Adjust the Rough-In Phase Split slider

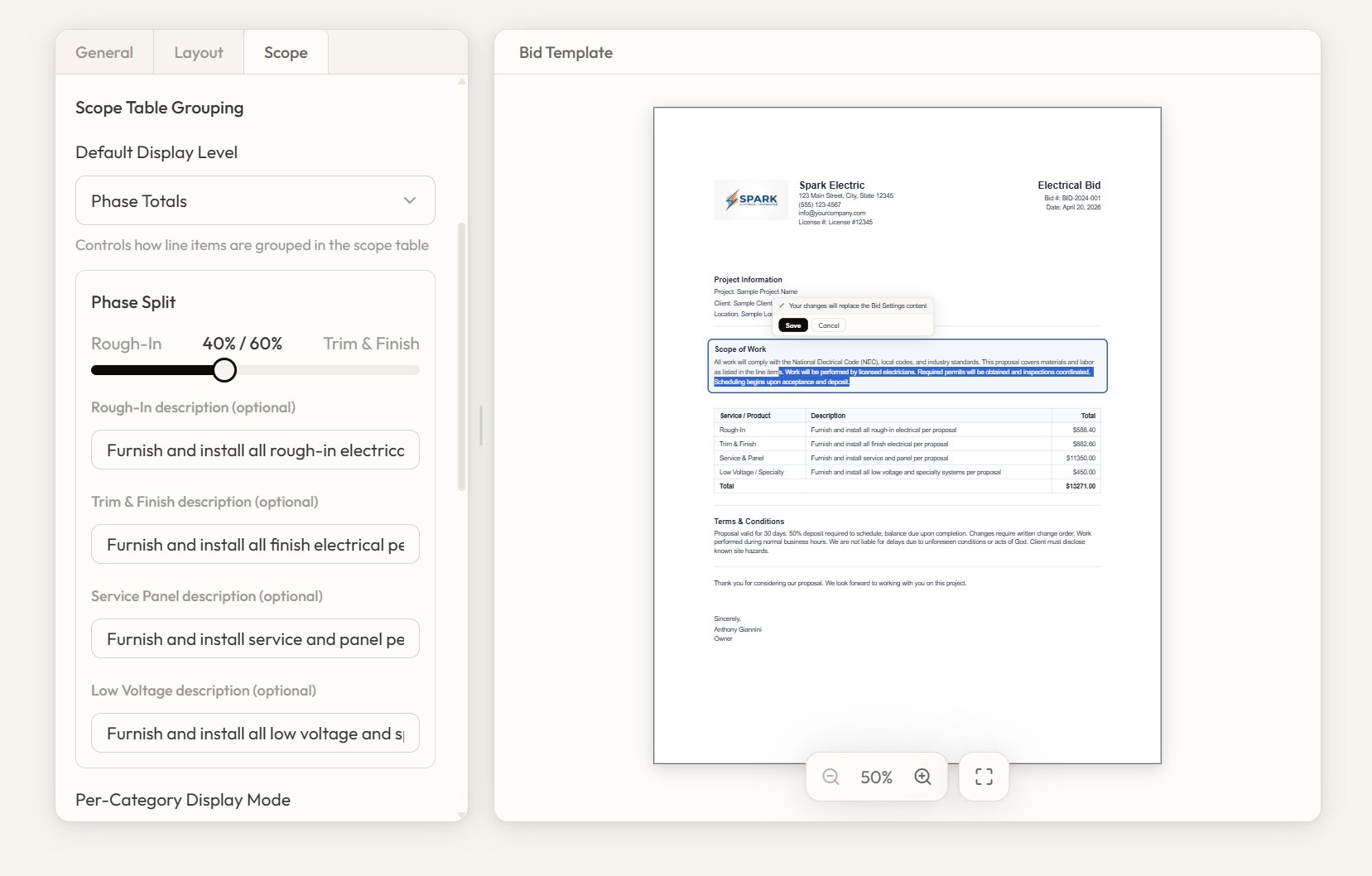224,370
